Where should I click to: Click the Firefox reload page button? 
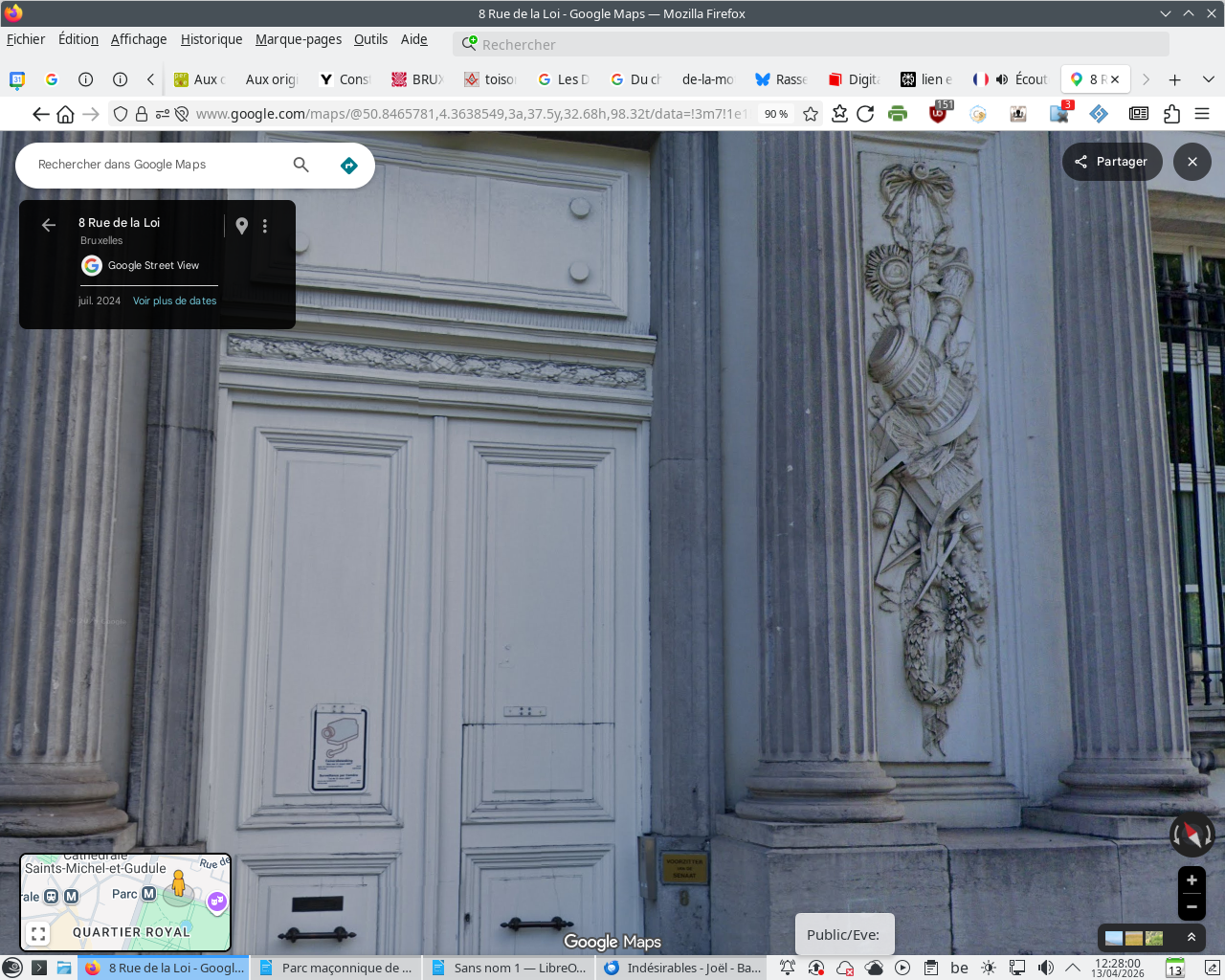[x=865, y=114]
